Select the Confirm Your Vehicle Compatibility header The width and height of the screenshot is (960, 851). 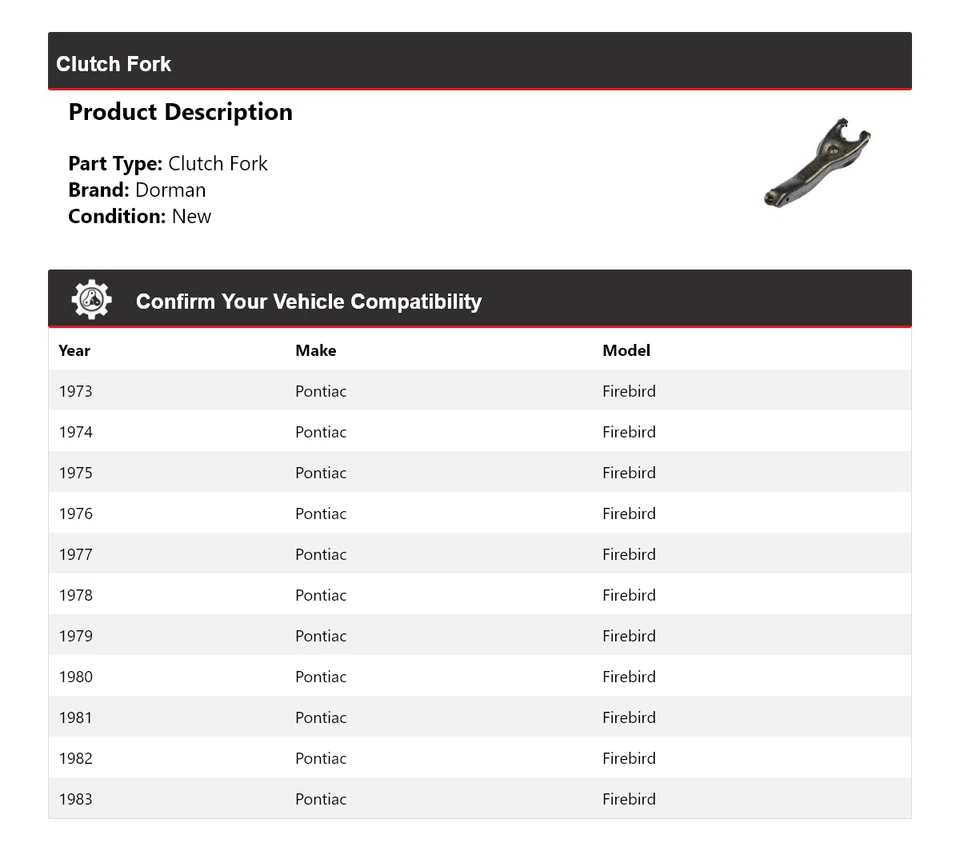pyautogui.click(x=308, y=301)
